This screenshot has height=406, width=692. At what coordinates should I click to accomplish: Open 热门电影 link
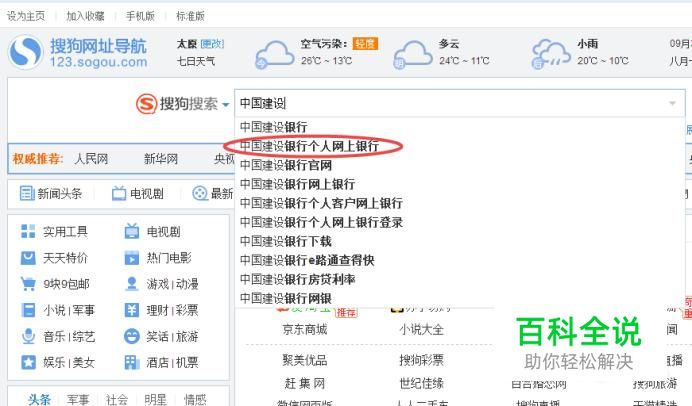[169, 258]
